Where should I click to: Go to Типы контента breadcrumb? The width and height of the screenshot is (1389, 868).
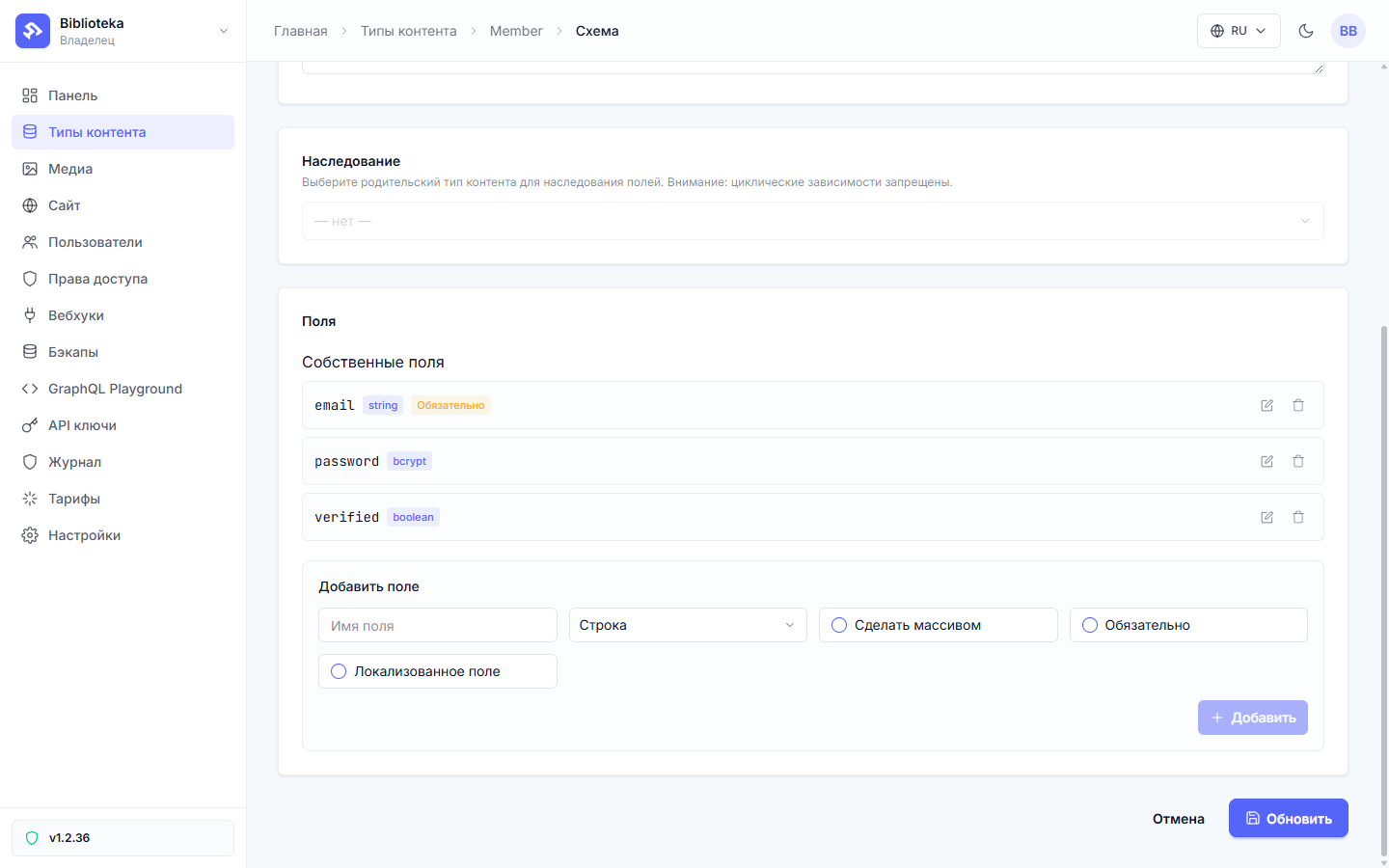click(409, 31)
